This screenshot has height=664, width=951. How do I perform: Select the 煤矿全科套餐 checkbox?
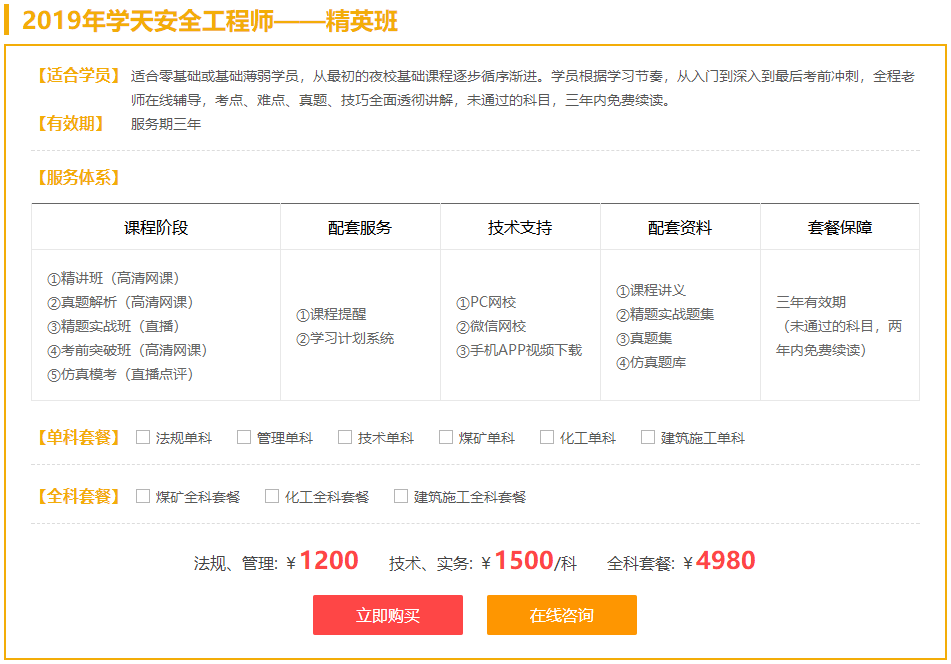pyautogui.click(x=143, y=496)
